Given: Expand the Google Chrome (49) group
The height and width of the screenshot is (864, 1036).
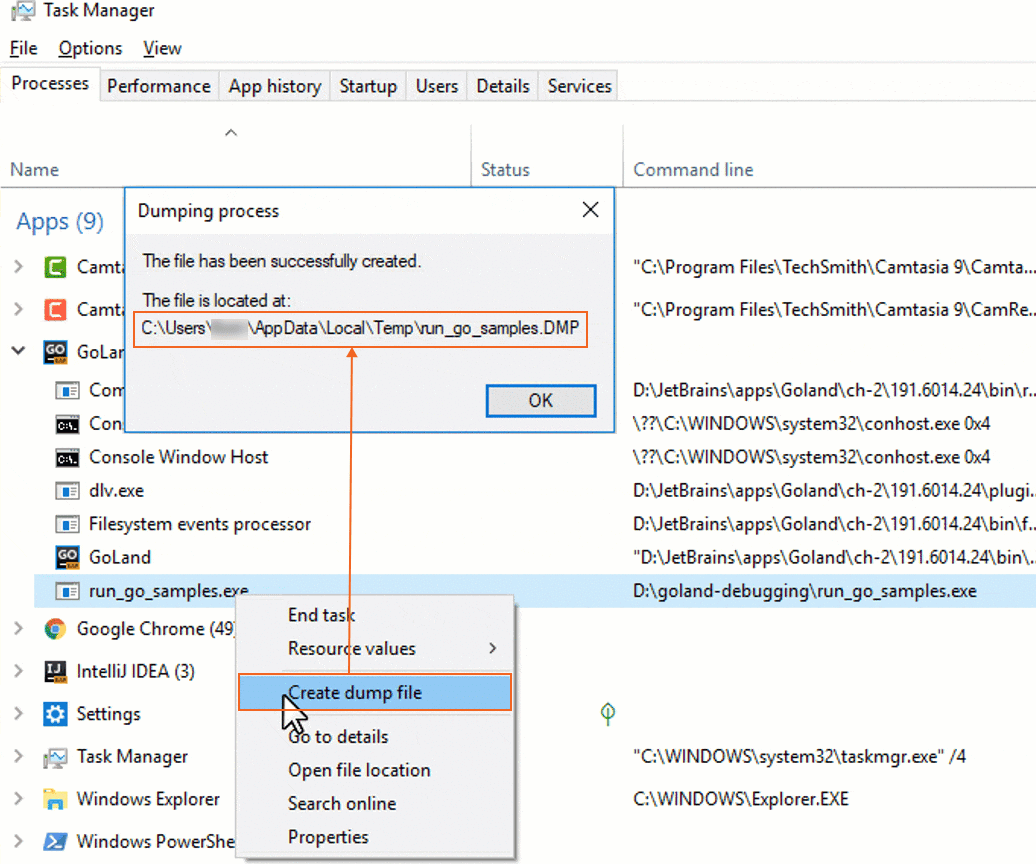Looking at the screenshot, I should [x=20, y=628].
